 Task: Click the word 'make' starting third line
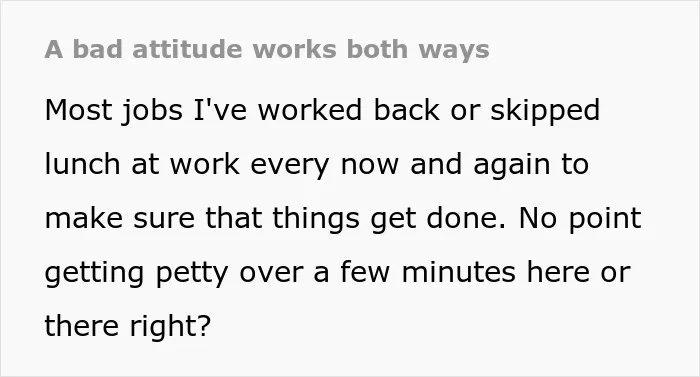click(x=84, y=218)
